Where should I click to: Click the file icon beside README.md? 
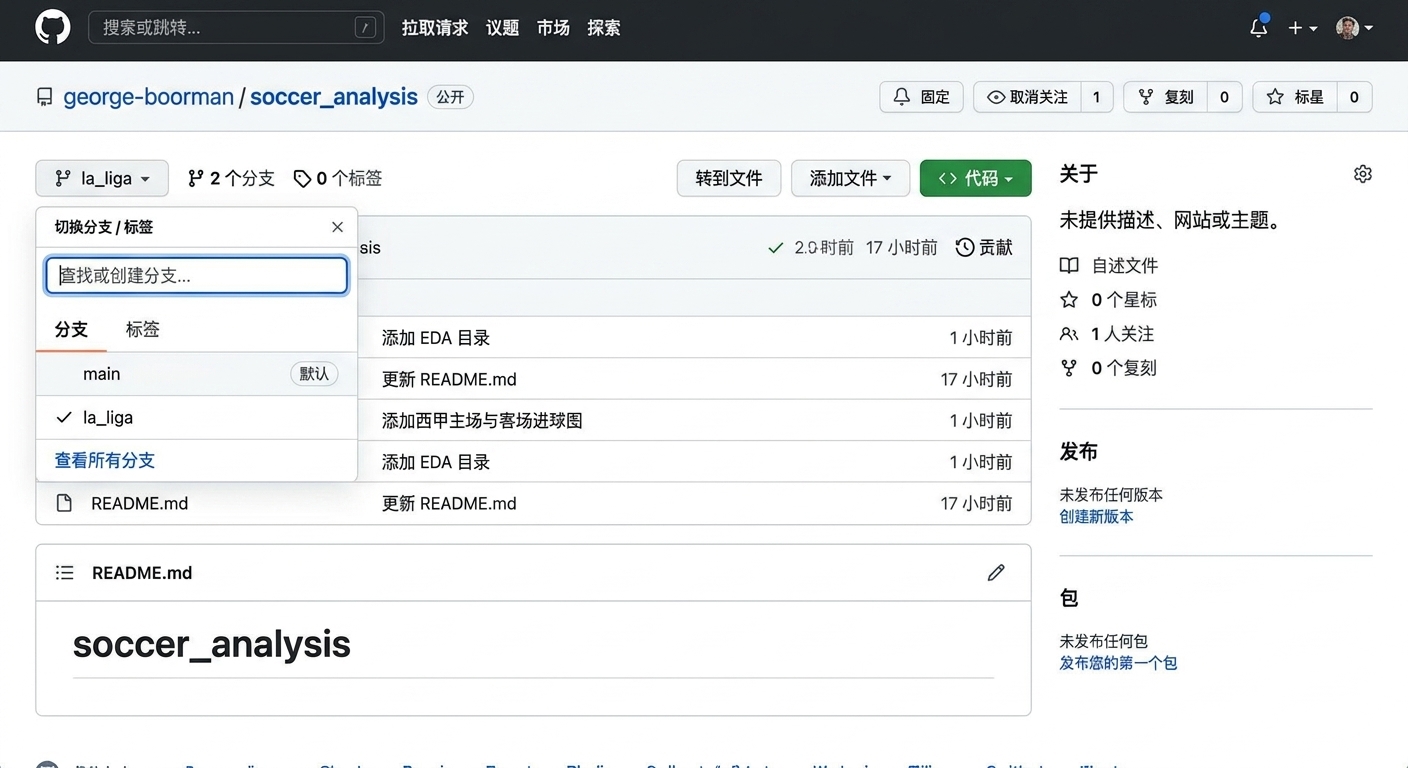(64, 503)
